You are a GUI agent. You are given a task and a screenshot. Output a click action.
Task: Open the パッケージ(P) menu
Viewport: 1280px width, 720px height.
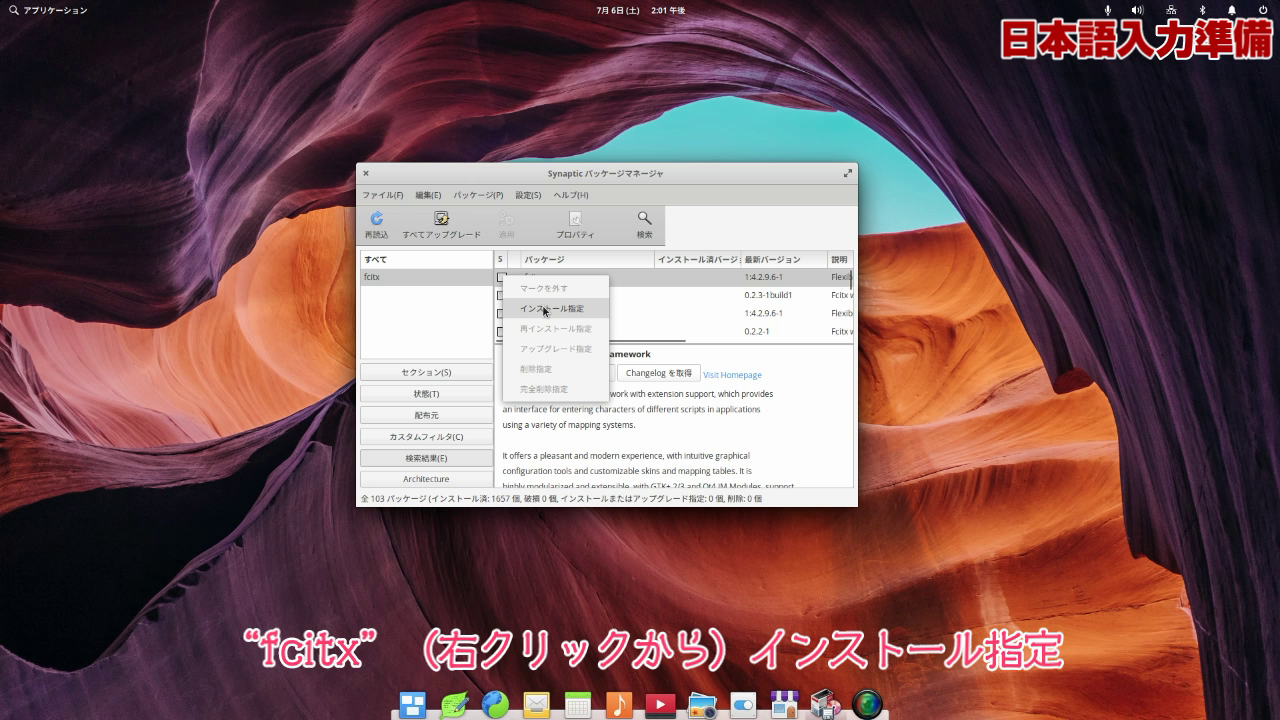click(478, 195)
